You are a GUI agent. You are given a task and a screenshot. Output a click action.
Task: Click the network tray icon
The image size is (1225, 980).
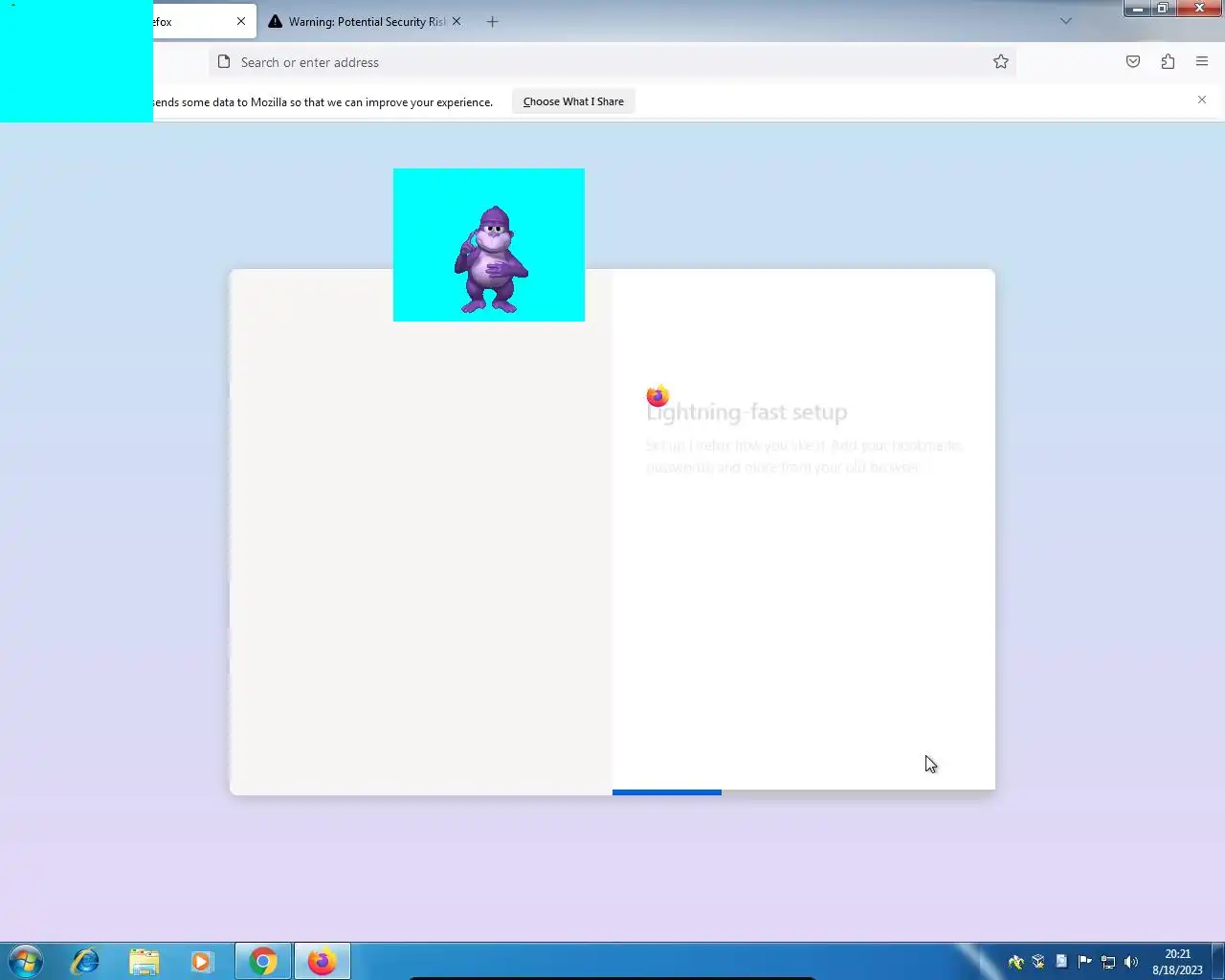[1108, 962]
